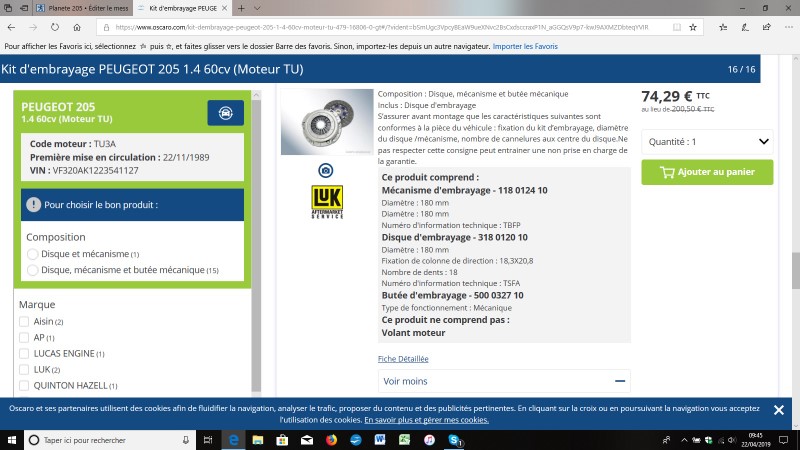Open the favorites hub icon
Screen dimensions: 800x450
coord(723,27)
